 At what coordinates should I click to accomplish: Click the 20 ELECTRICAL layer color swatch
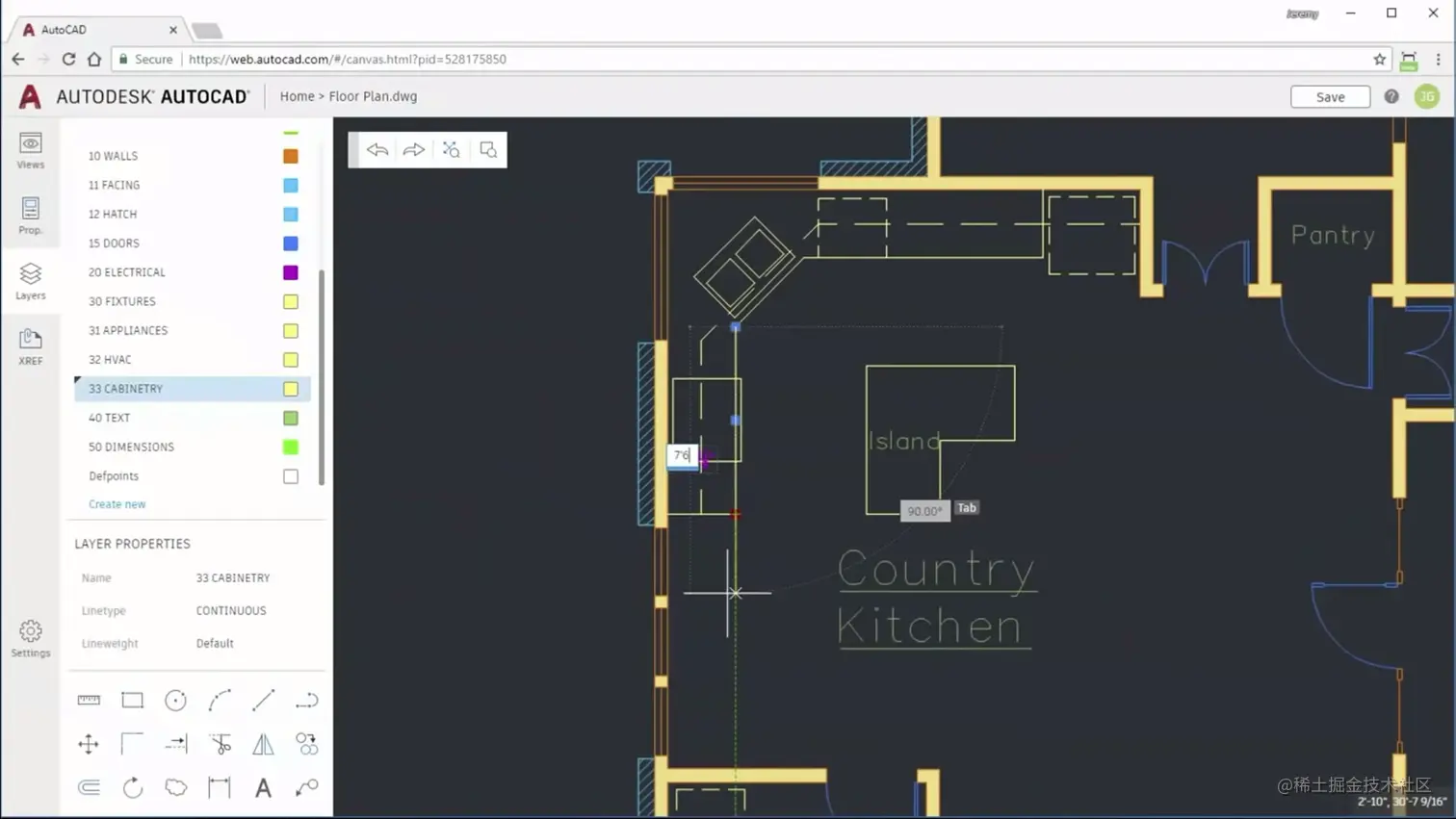(x=291, y=272)
